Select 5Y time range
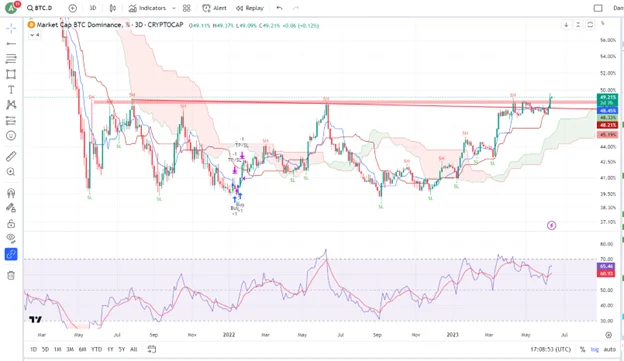The image size is (624, 361). (x=122, y=349)
